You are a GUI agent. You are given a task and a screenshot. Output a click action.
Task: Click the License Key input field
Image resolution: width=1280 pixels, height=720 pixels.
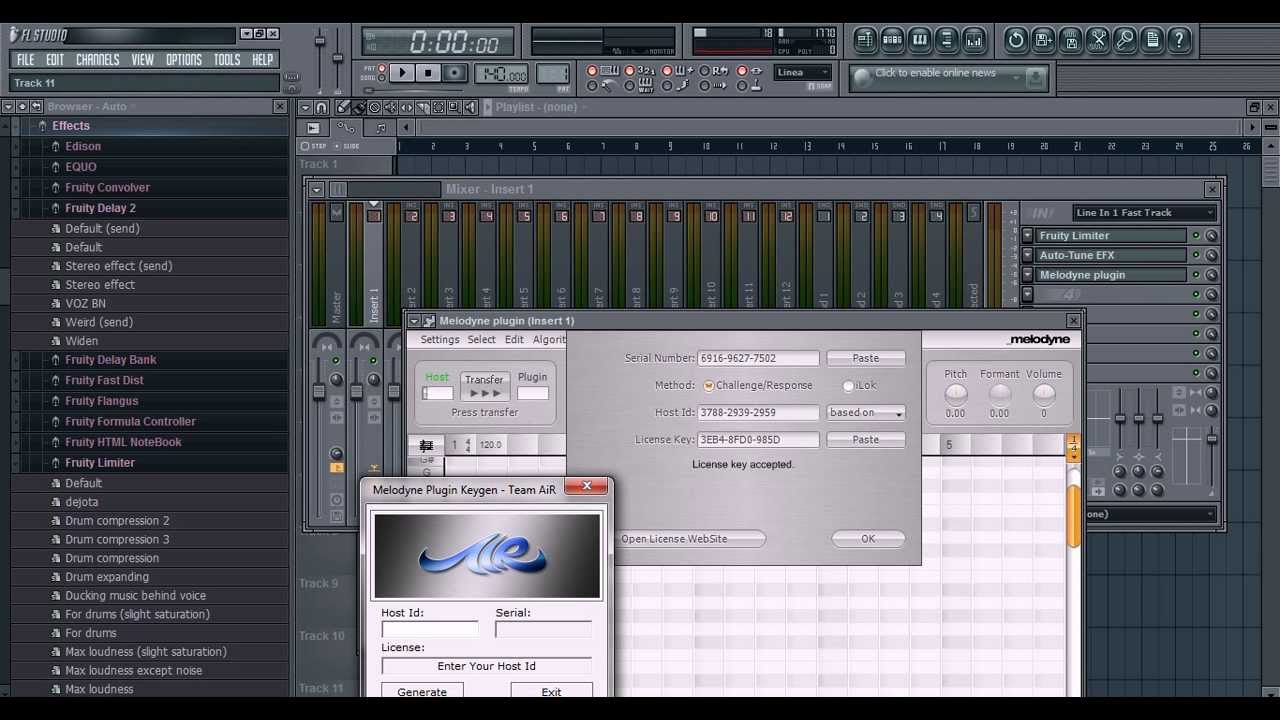(758, 440)
